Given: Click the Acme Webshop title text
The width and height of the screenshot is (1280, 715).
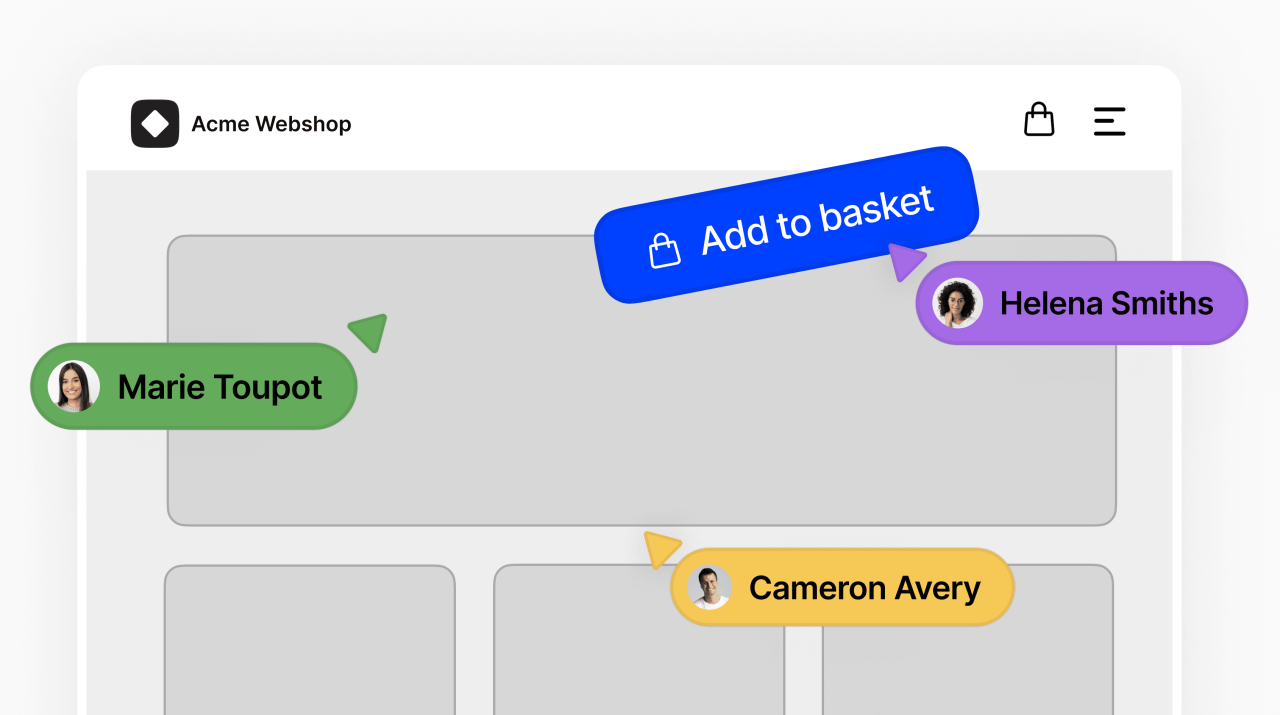Looking at the screenshot, I should point(271,124).
